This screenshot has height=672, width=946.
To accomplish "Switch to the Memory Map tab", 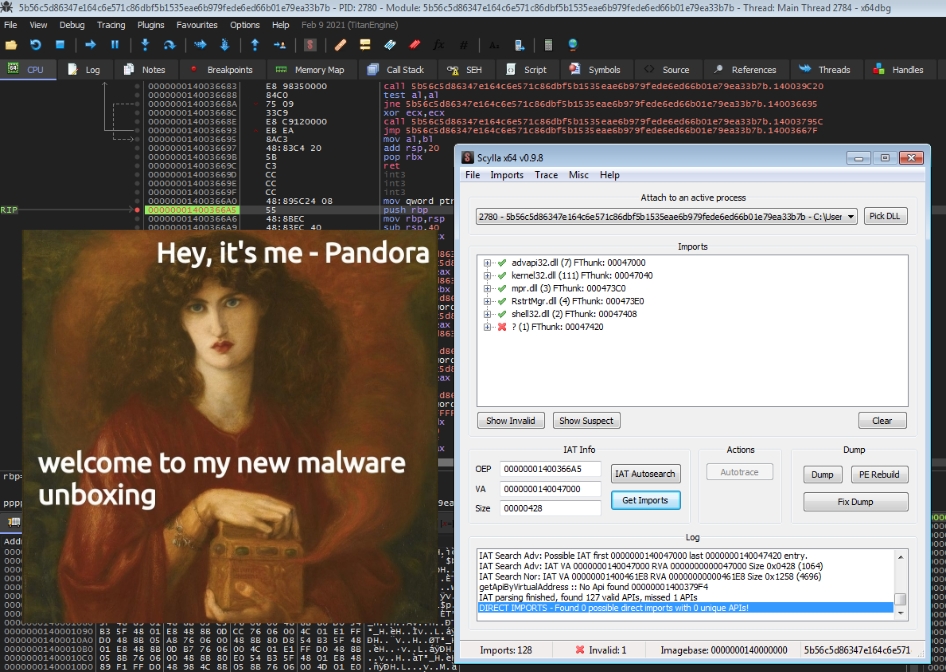I will [x=310, y=69].
